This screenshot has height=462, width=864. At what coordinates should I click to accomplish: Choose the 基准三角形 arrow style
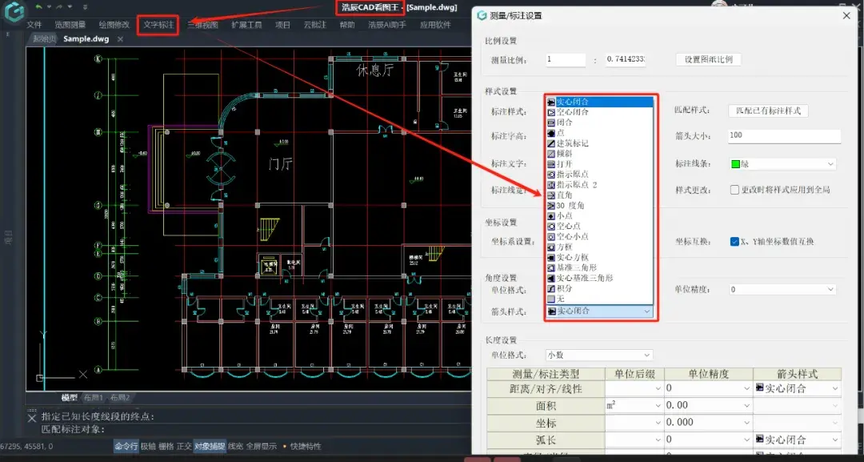(600, 267)
